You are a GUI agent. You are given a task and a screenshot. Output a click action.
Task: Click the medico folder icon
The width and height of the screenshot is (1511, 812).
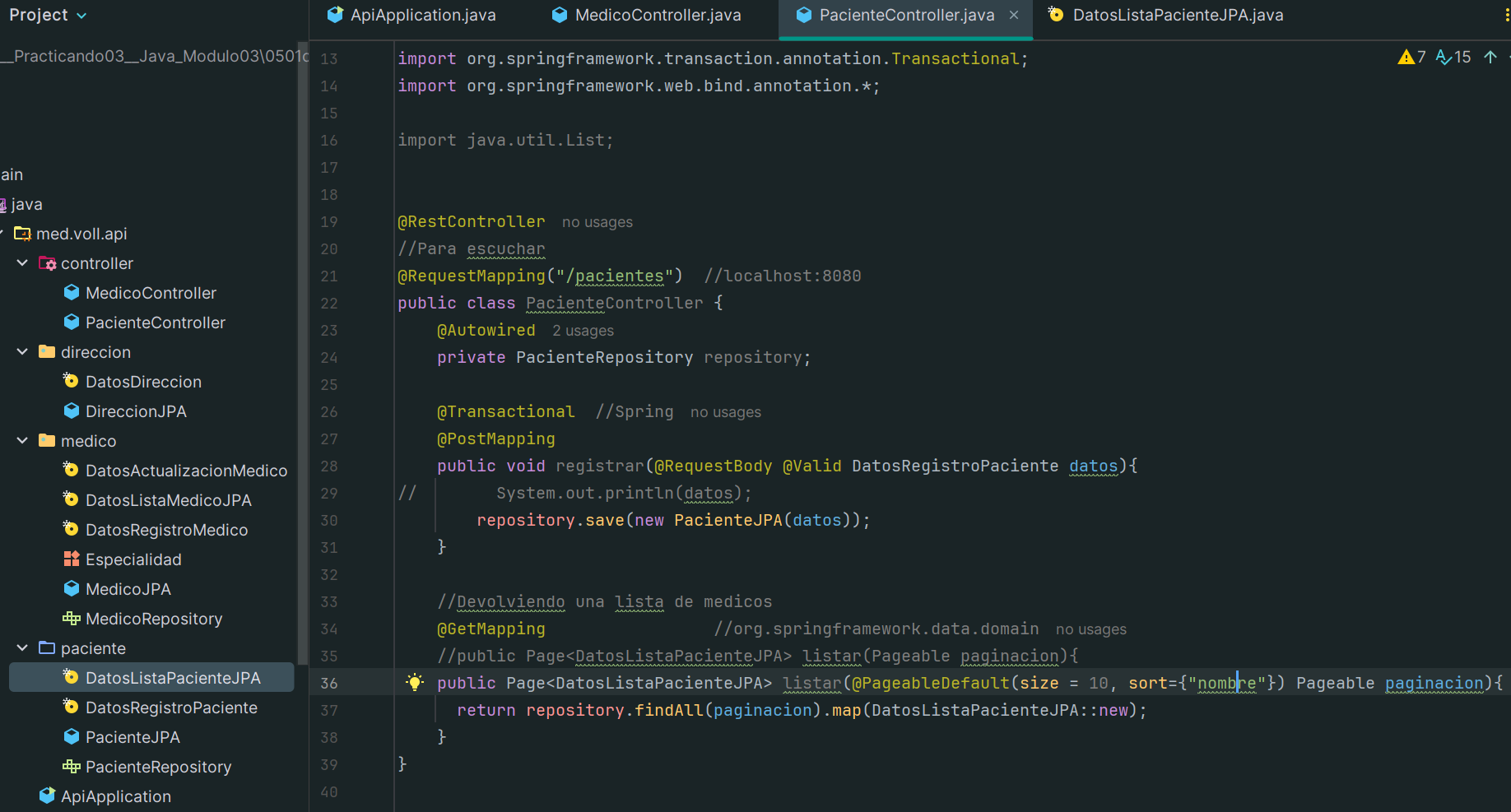coord(47,441)
